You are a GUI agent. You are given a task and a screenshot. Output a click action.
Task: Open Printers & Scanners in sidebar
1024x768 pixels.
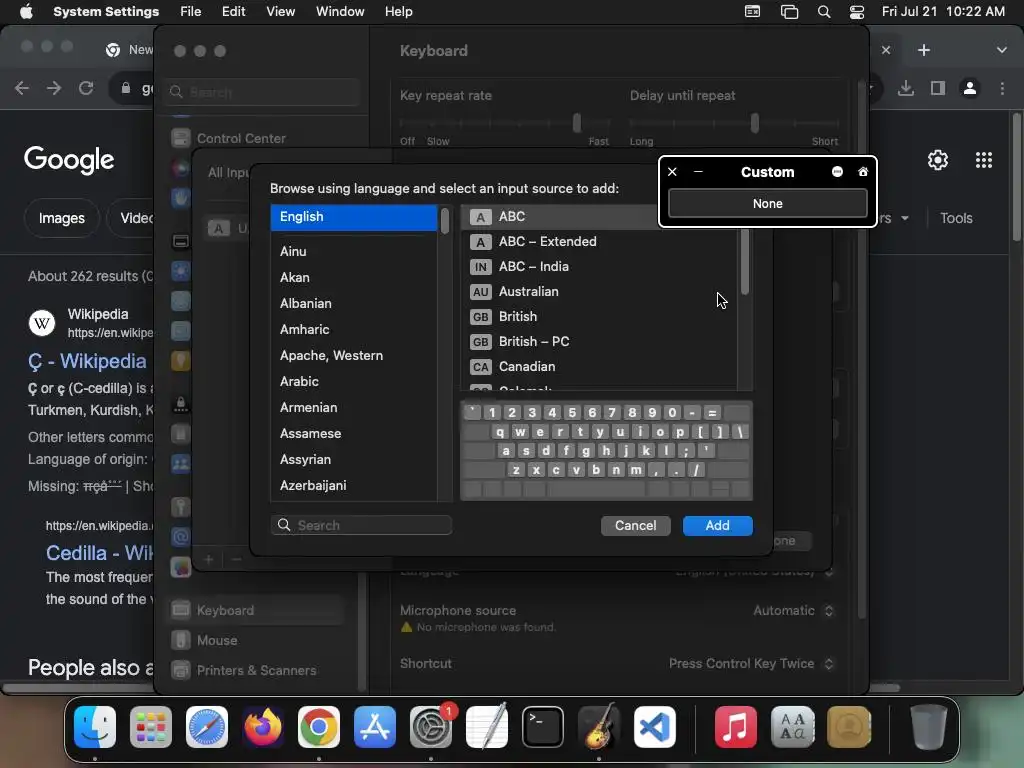[256, 671]
